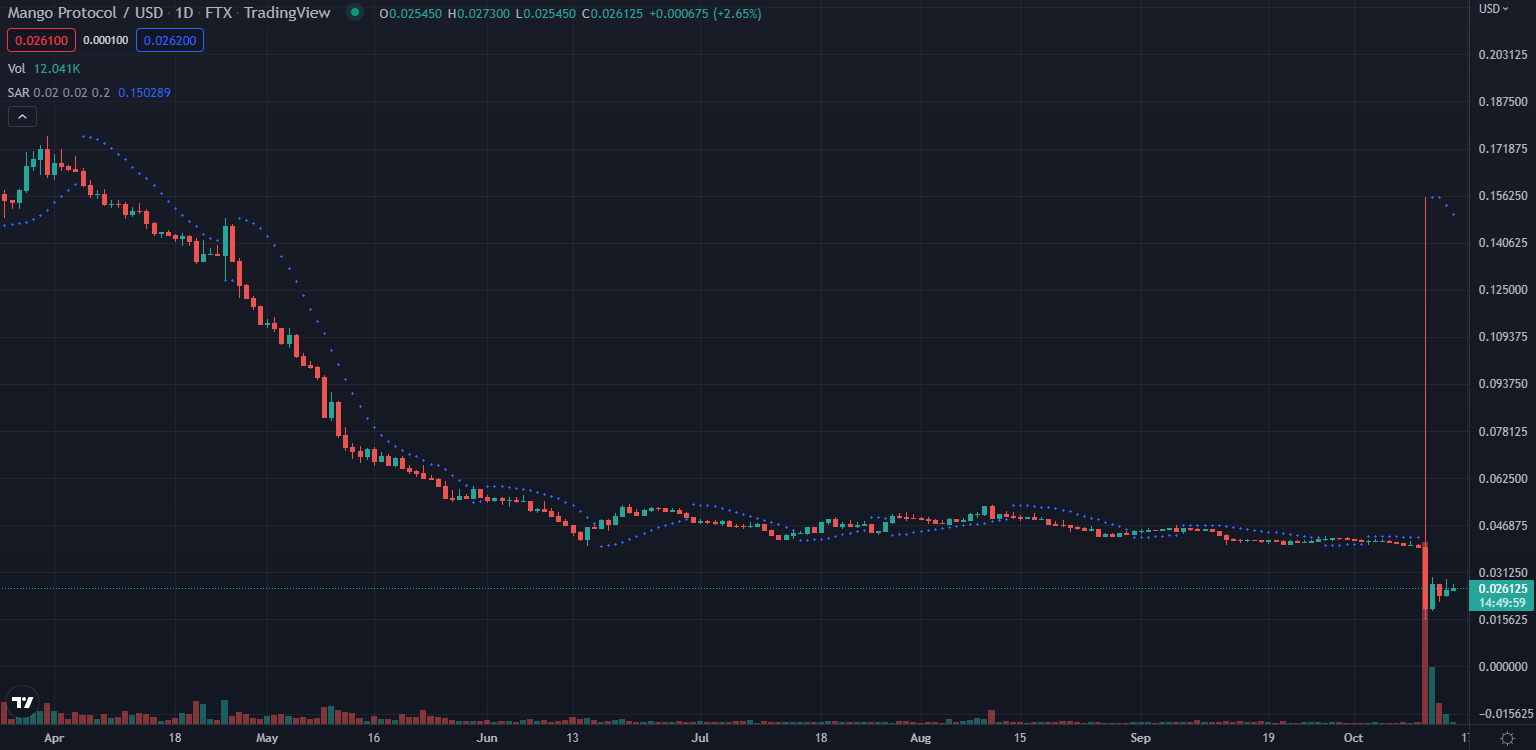The width and height of the screenshot is (1536, 750).
Task: Click the Oct label on the time axis
Action: point(1353,738)
